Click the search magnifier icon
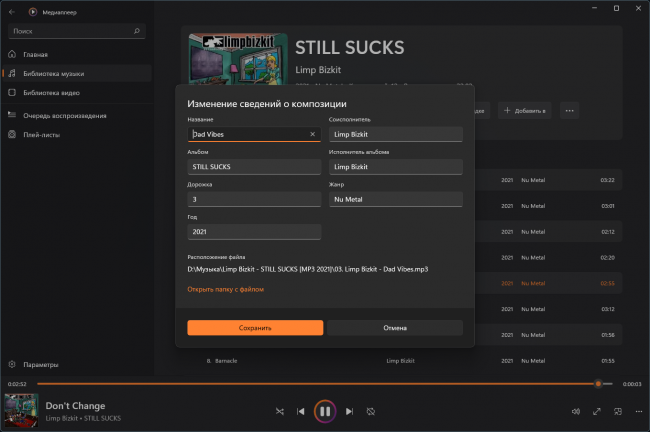Image resolution: width=650 pixels, height=432 pixels. pos(137,31)
